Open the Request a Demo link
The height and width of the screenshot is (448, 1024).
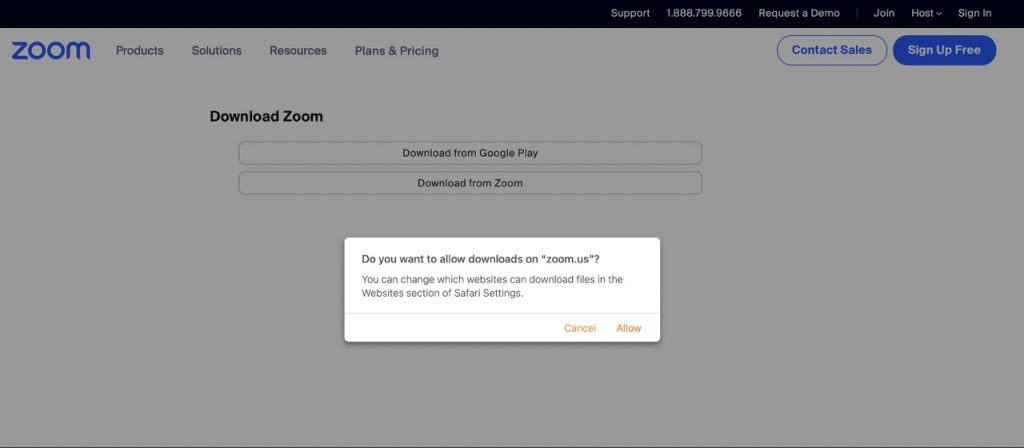point(799,13)
